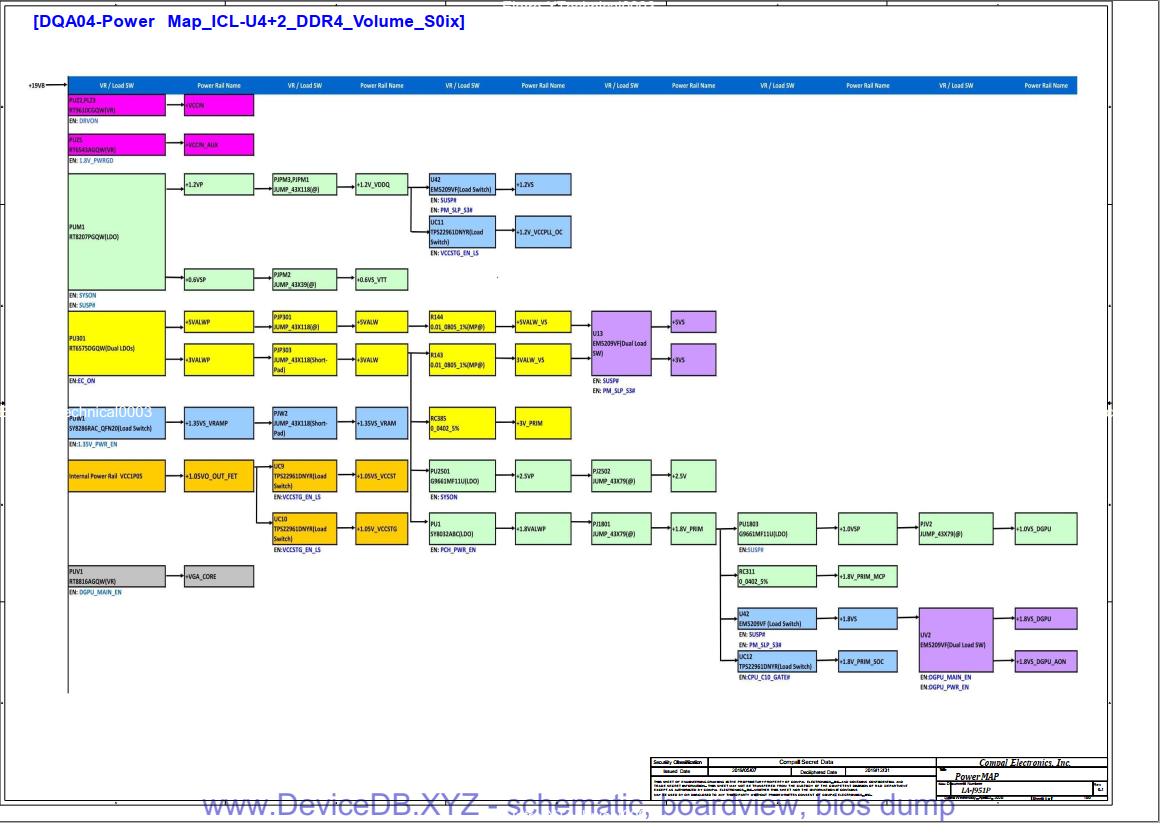Image resolution: width=1160 pixels, height=823 pixels.
Task: Click the +1.0VS_DGPU rail box
Action: 1046,528
